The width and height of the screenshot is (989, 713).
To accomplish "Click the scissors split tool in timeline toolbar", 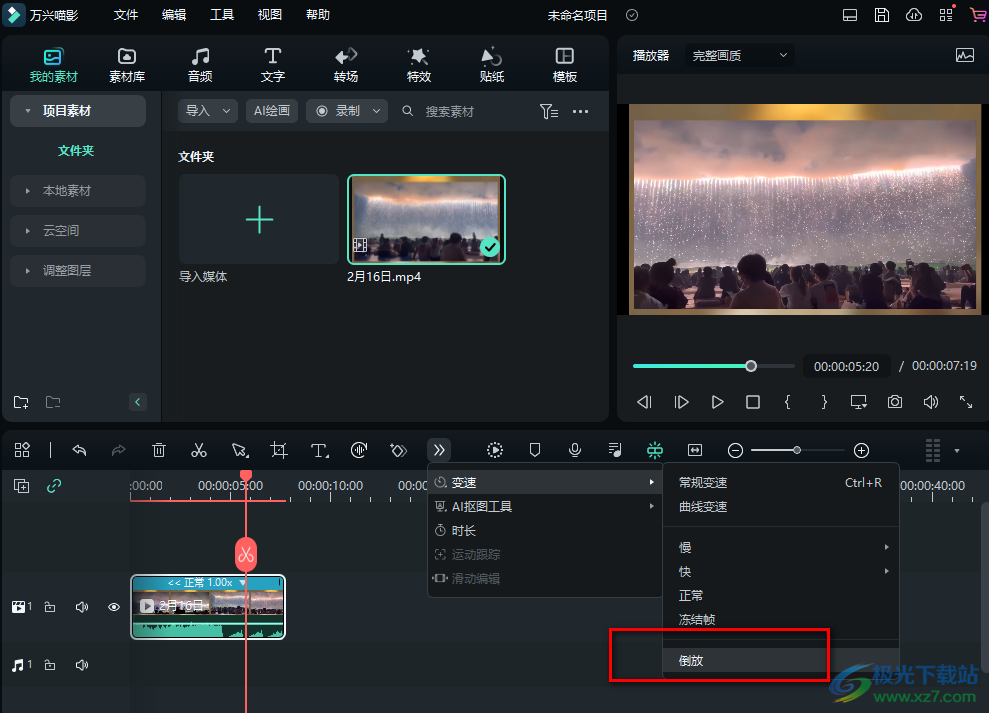I will click(x=199, y=451).
